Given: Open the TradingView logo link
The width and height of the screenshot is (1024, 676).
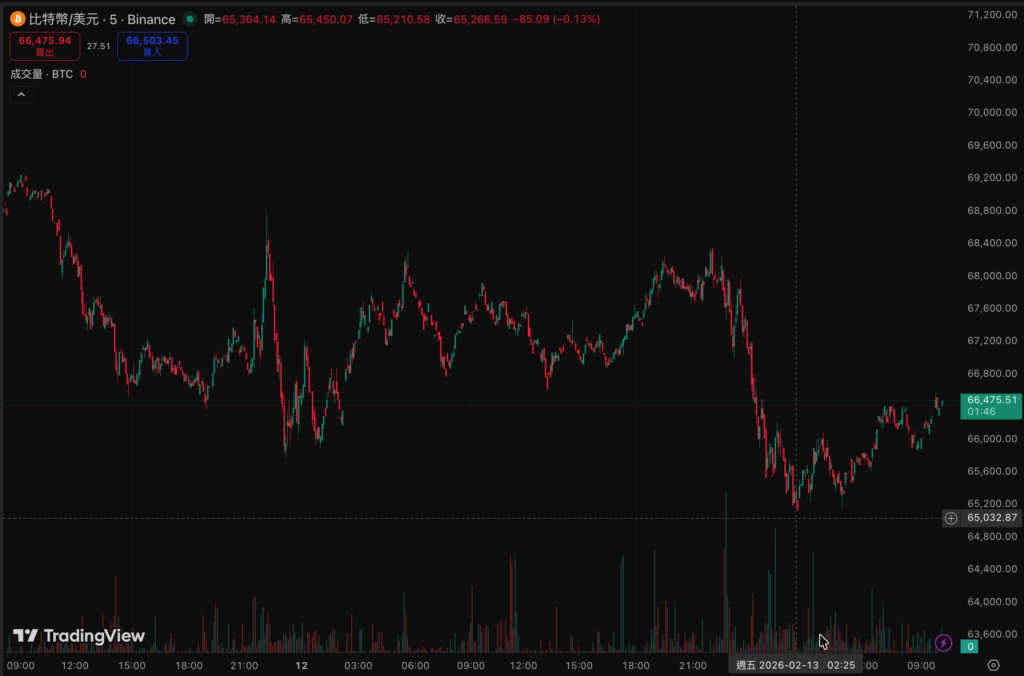Looking at the screenshot, I should coord(79,636).
